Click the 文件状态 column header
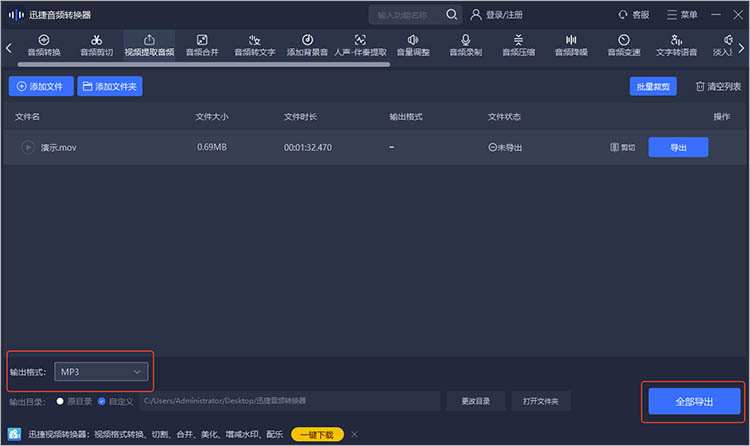The height and width of the screenshot is (446, 750). click(504, 117)
